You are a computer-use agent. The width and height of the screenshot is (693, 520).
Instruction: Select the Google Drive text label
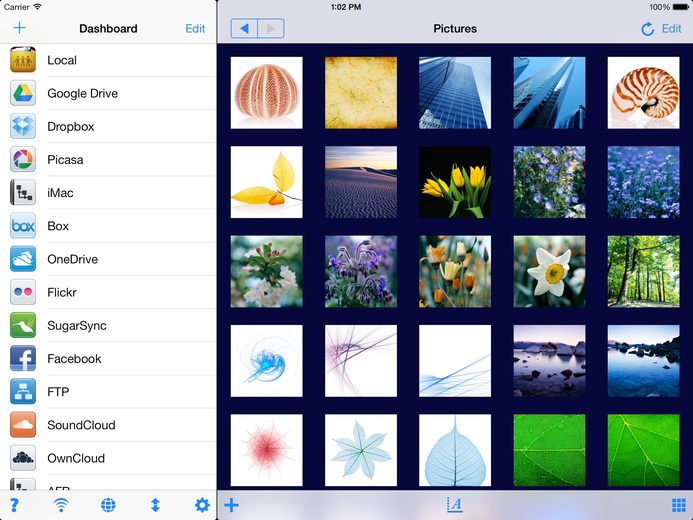[83, 93]
